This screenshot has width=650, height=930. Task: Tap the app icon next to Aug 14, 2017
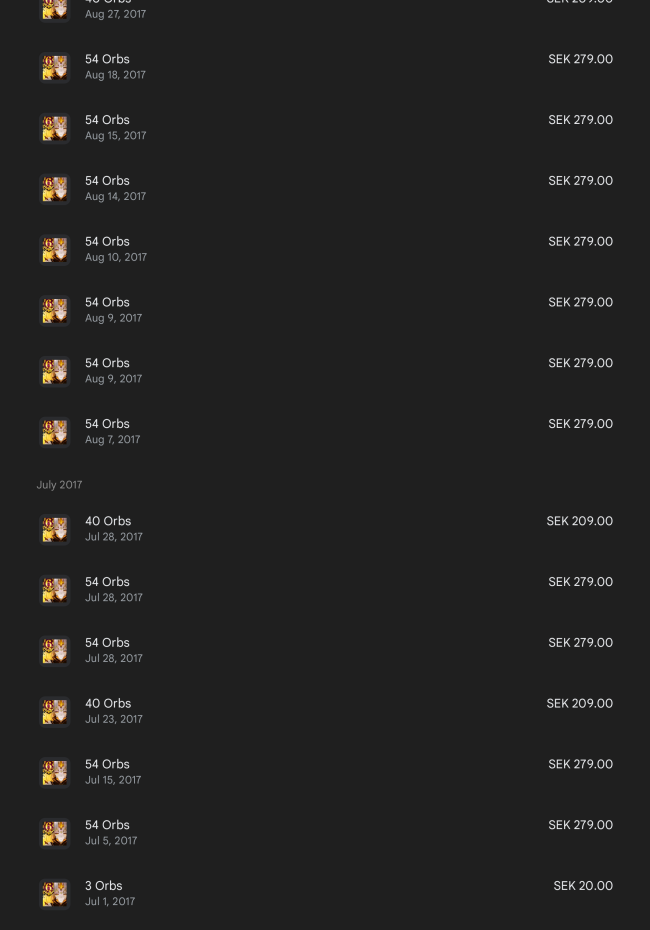click(x=55, y=189)
